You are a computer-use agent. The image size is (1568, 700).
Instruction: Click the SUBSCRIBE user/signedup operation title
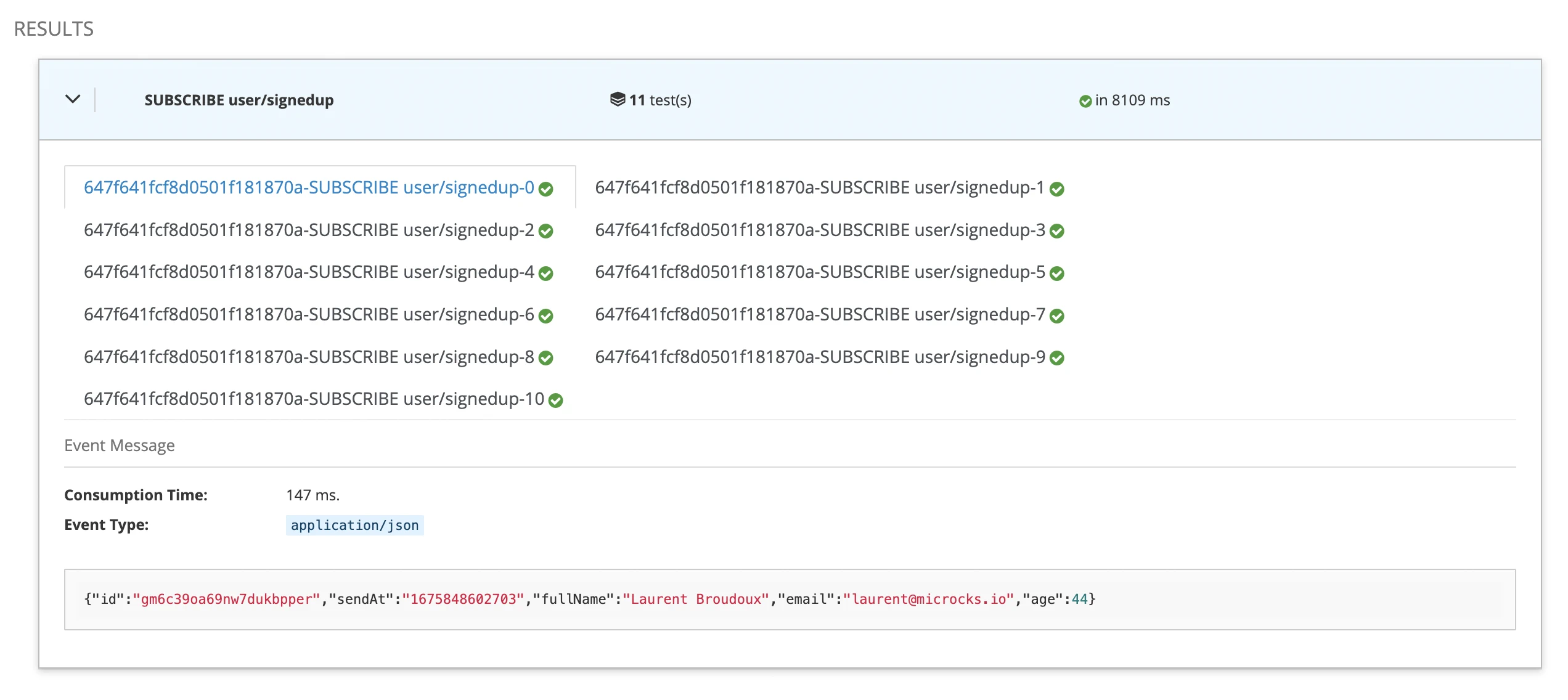tap(239, 100)
